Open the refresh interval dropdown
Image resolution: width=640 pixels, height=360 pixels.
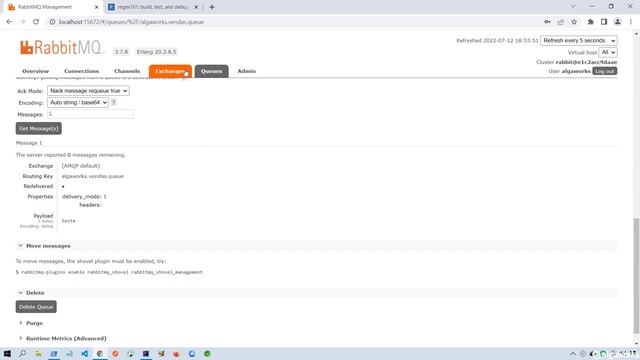click(x=579, y=40)
